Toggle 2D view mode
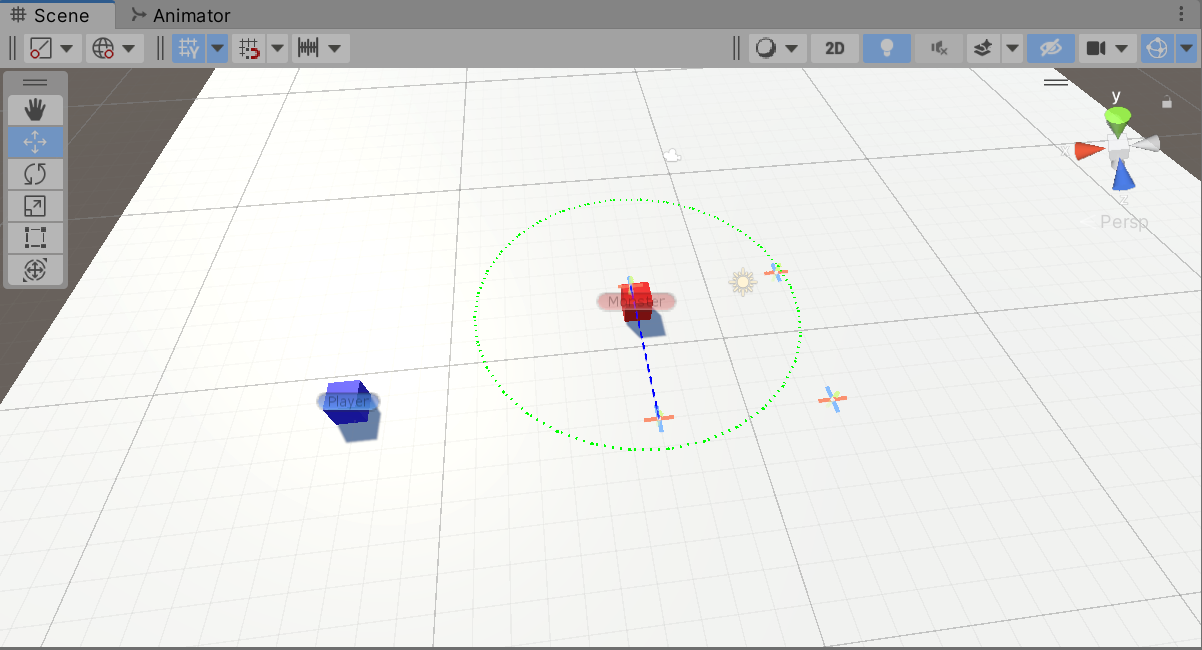The image size is (1202, 650). point(835,48)
